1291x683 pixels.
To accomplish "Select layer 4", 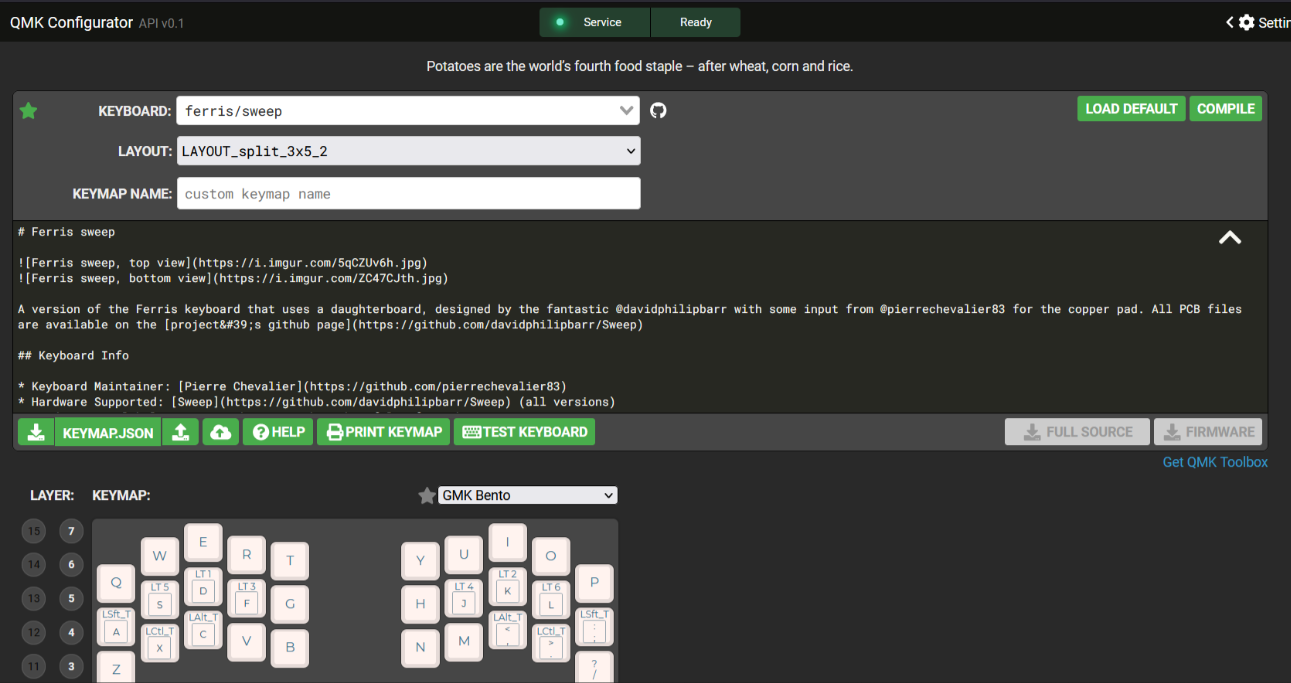I will 70,633.
